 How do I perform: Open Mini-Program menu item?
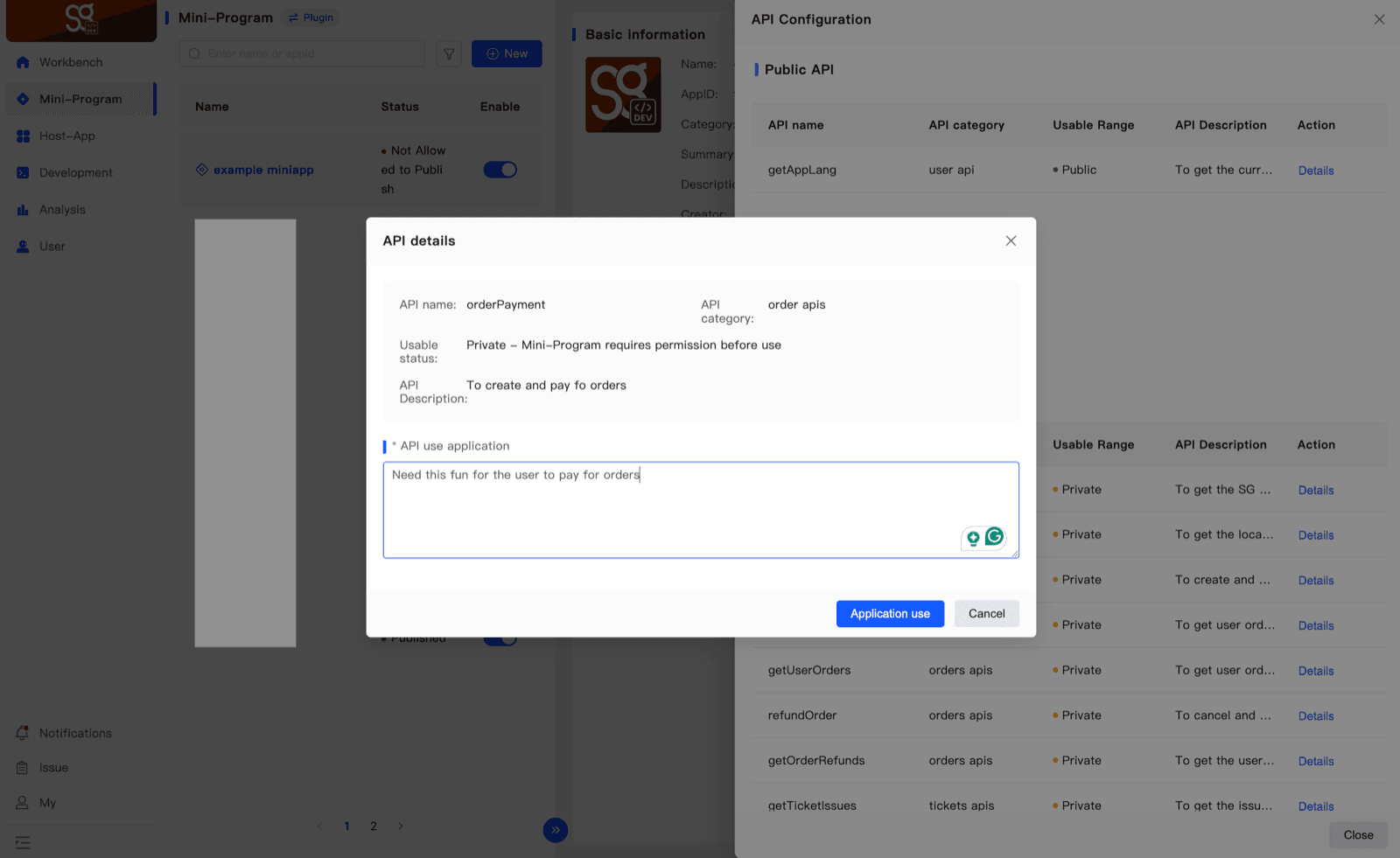click(x=80, y=99)
